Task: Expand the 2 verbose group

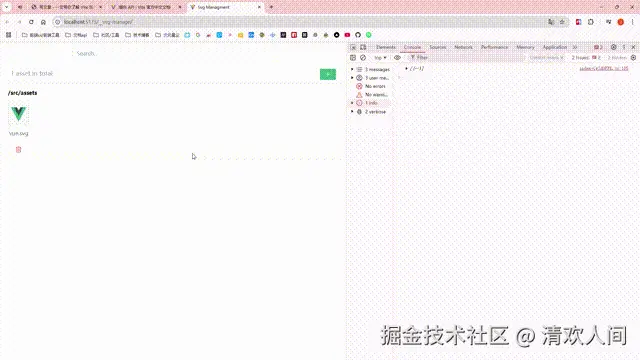Action: tap(352, 111)
